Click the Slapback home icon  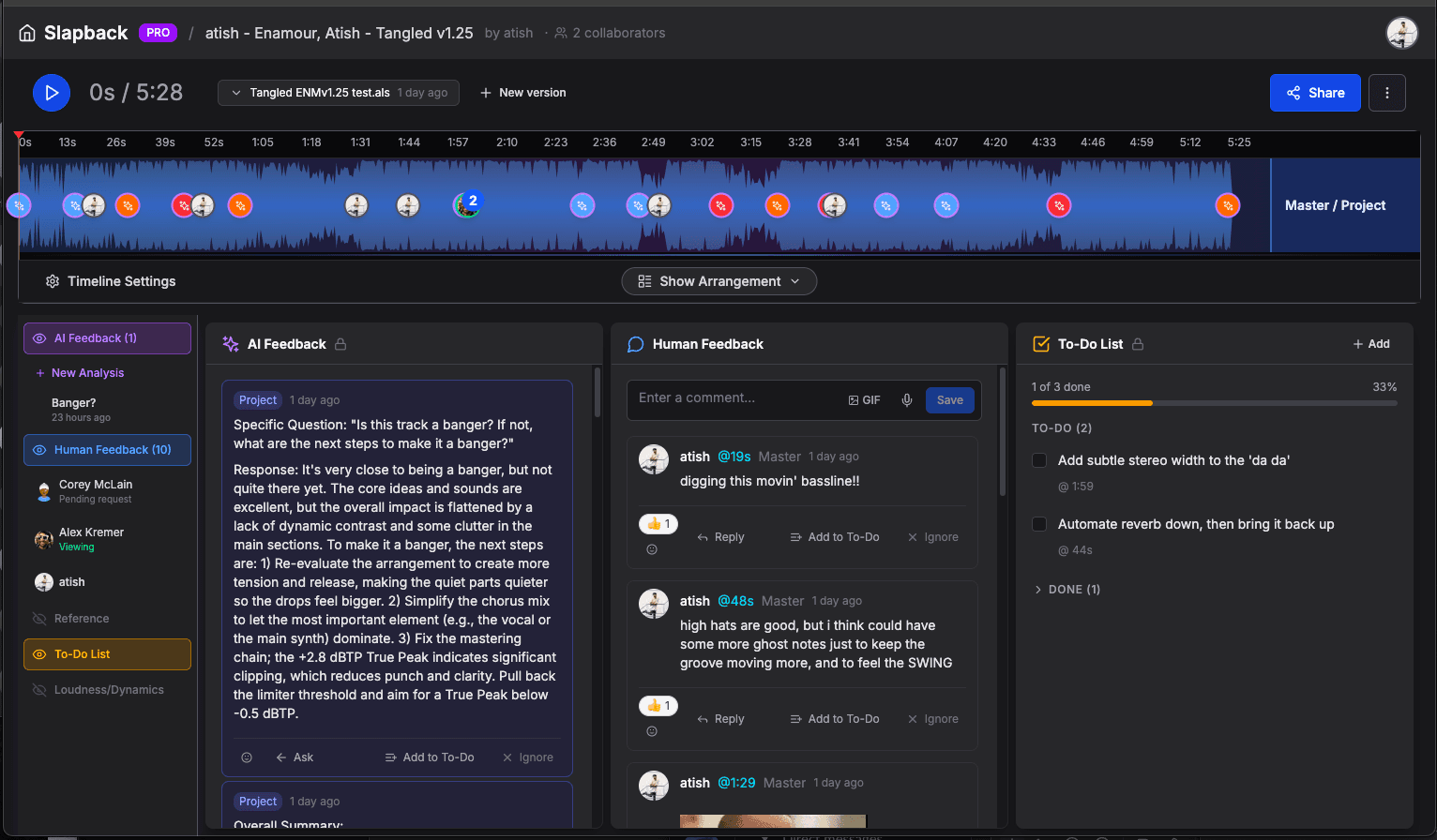tap(27, 32)
